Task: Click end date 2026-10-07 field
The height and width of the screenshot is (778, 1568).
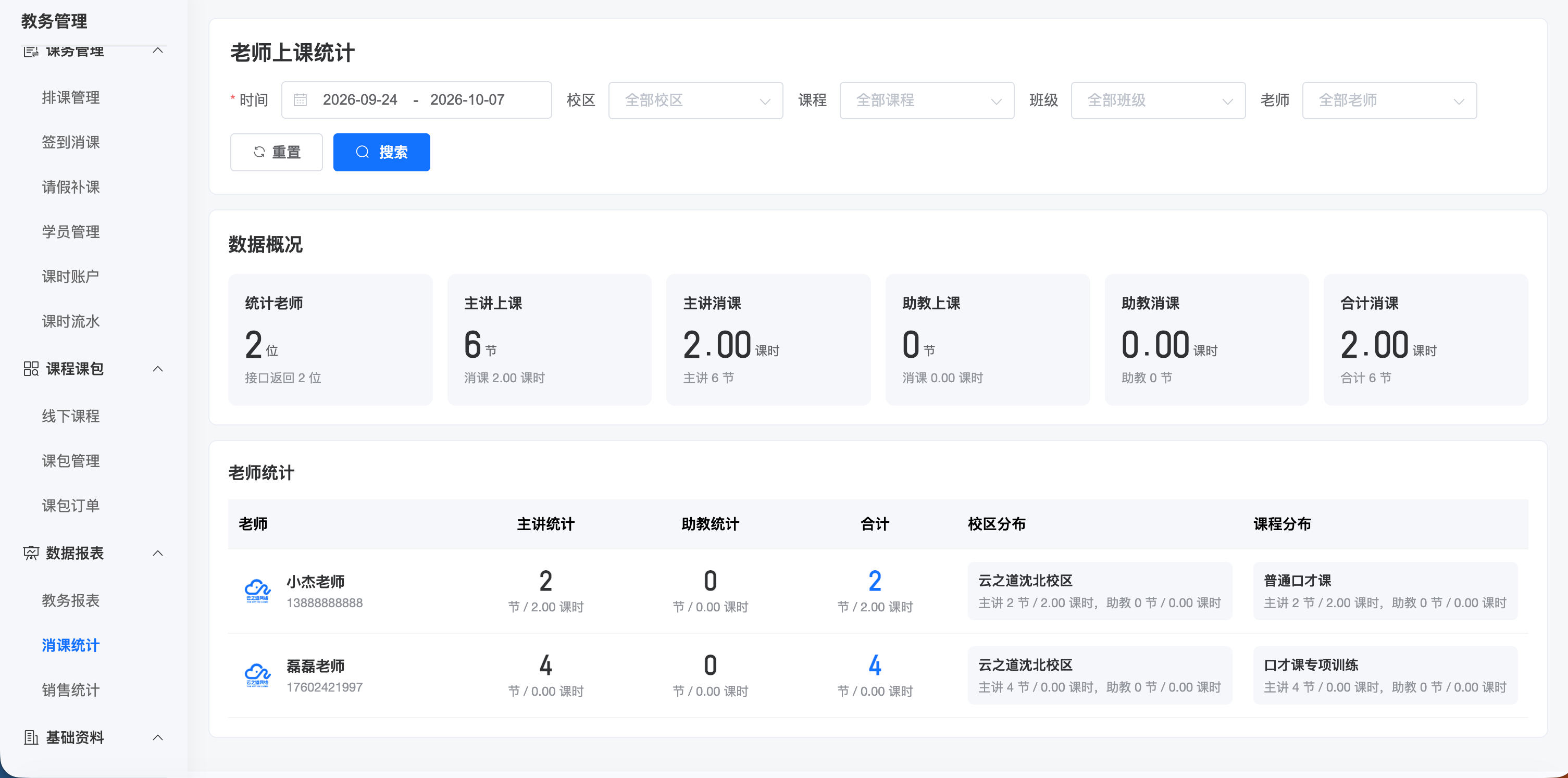Action: click(x=467, y=100)
